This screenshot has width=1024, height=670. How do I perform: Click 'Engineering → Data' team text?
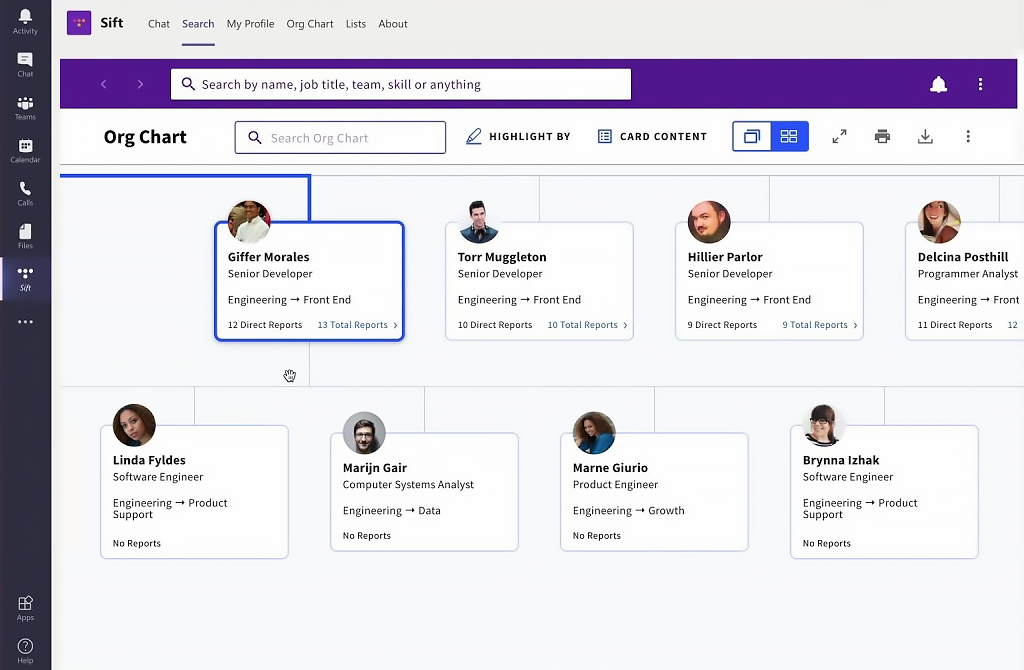(391, 511)
